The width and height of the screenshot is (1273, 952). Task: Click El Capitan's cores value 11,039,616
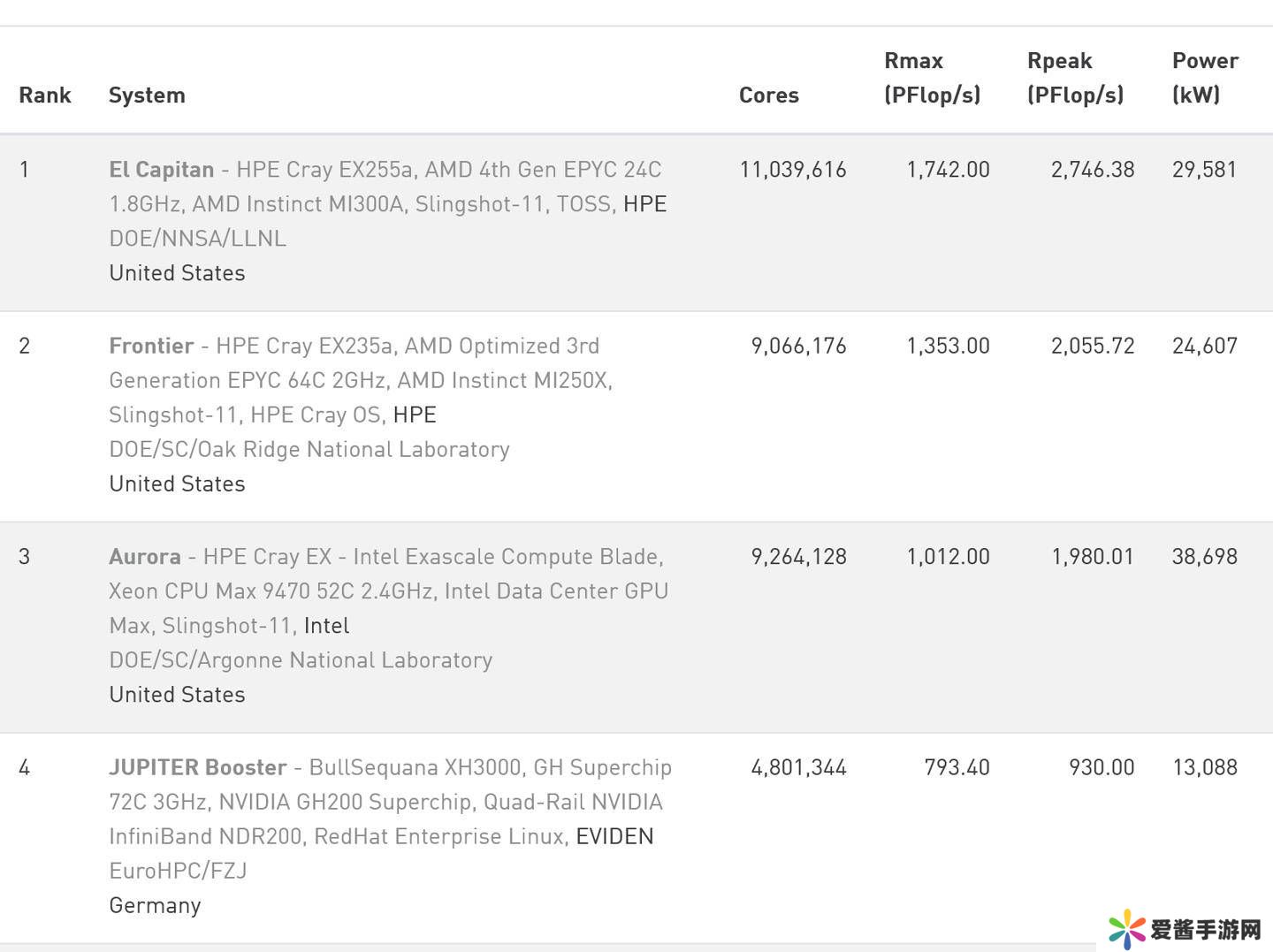(x=793, y=170)
